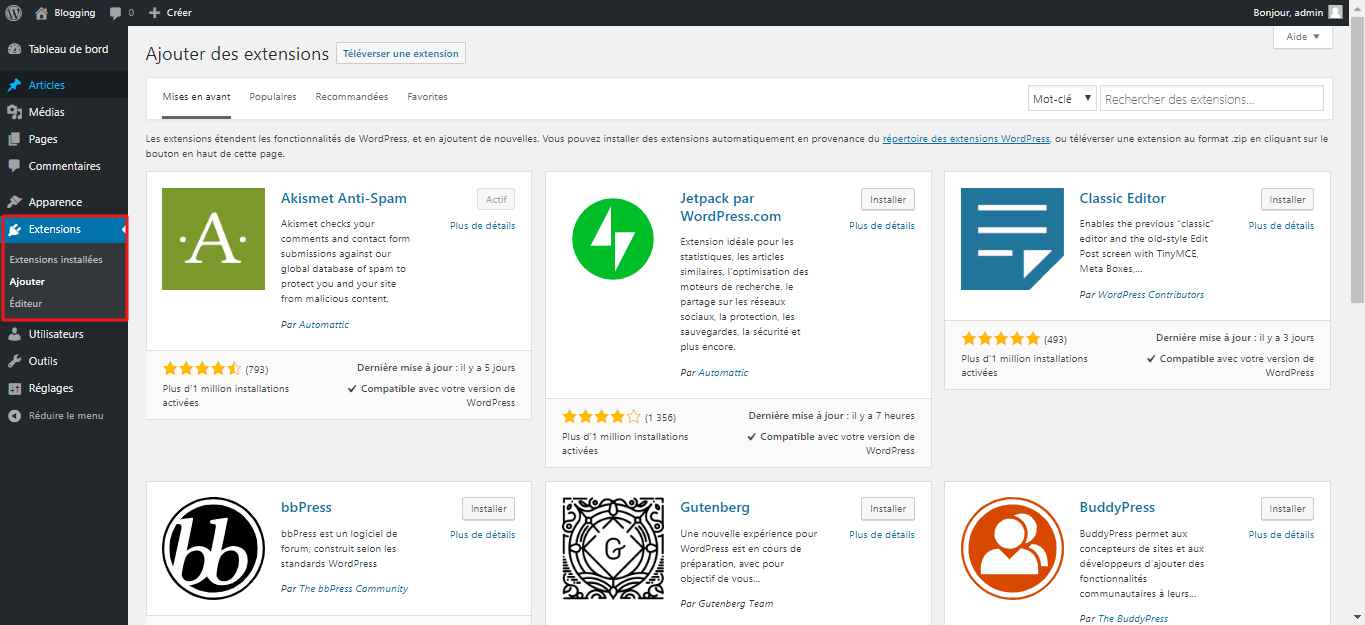Click the Médias icon in sidebar
This screenshot has width=1365, height=625.
[14, 112]
